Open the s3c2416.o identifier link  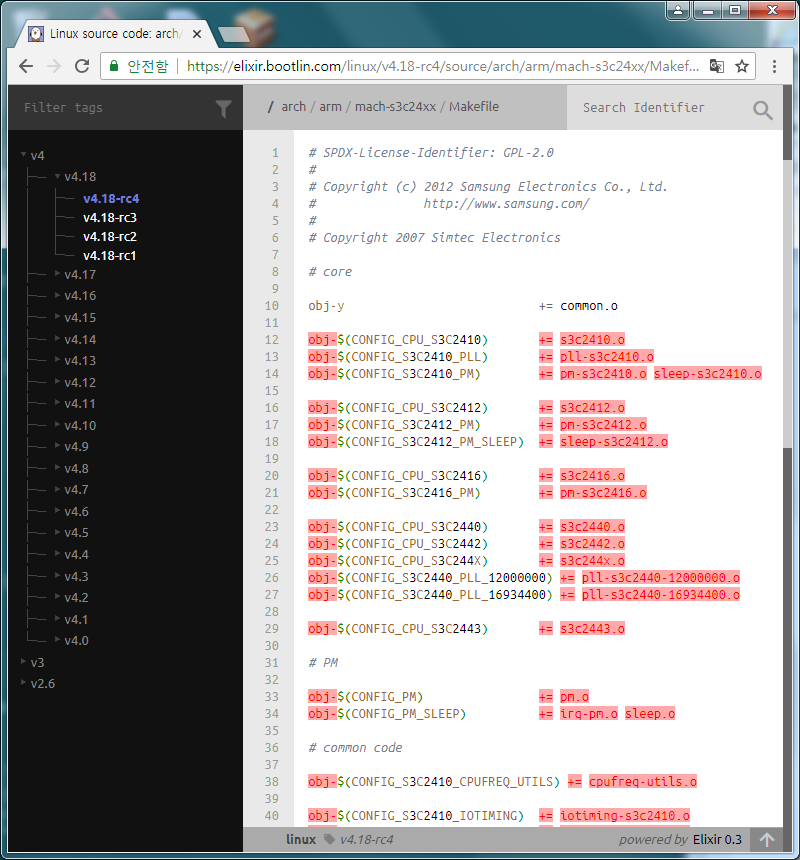(x=592, y=476)
